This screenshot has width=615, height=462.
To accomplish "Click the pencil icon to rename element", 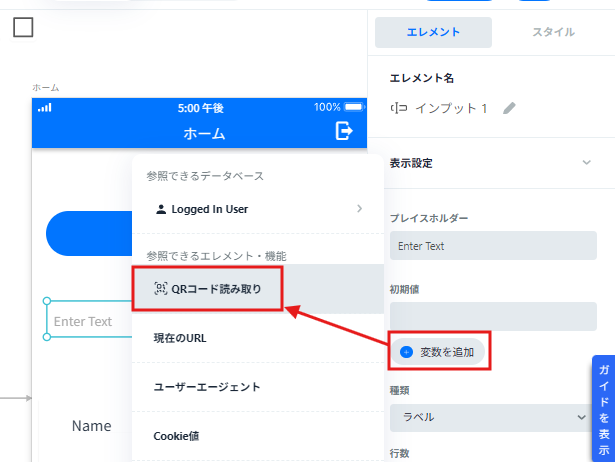I will (x=510, y=108).
